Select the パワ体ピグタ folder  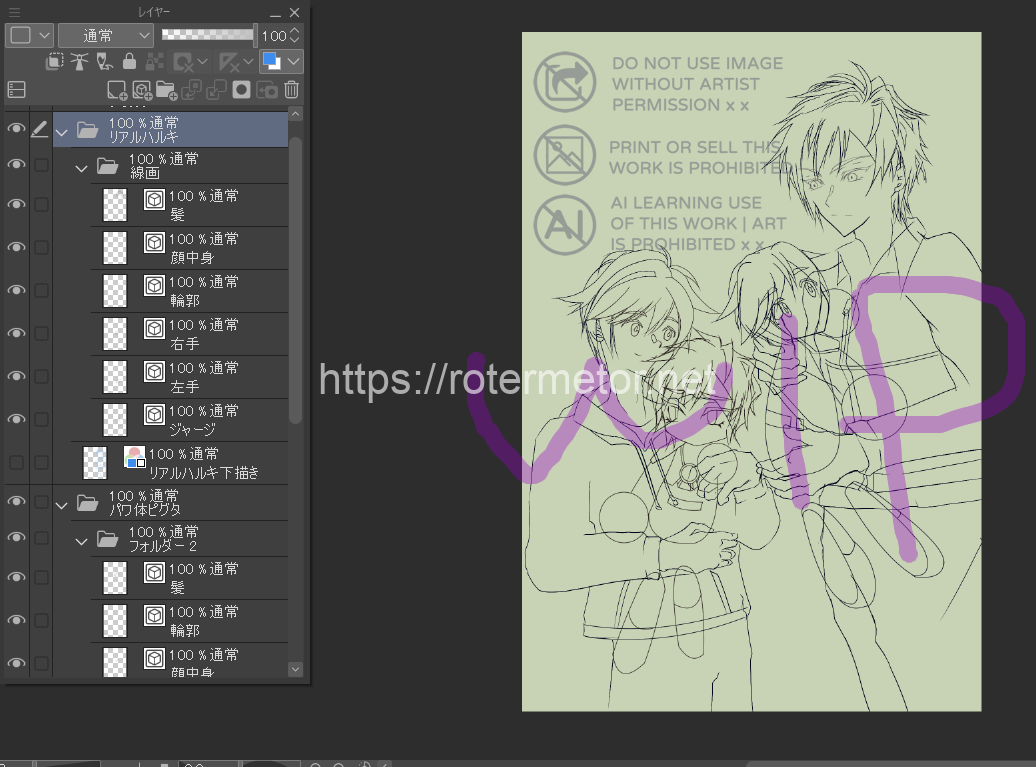[x=180, y=503]
